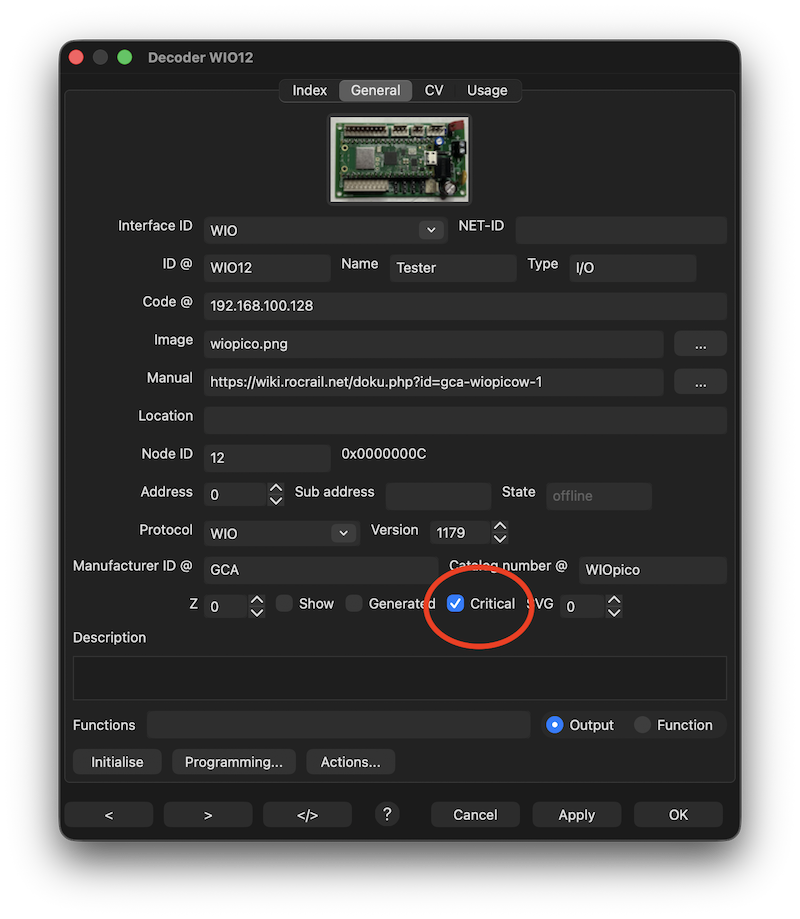The height and width of the screenshot is (919, 800).
Task: Enable the Show checkbox
Action: coord(285,604)
